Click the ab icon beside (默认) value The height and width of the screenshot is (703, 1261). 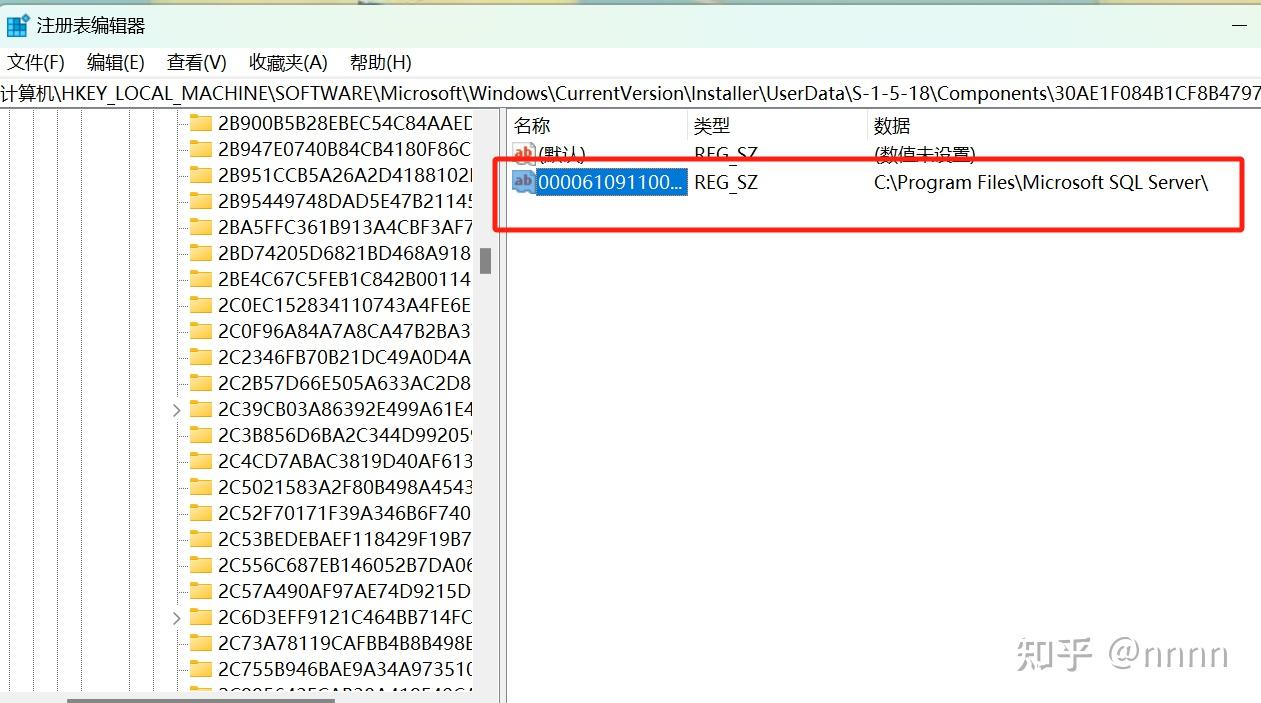[x=523, y=153]
